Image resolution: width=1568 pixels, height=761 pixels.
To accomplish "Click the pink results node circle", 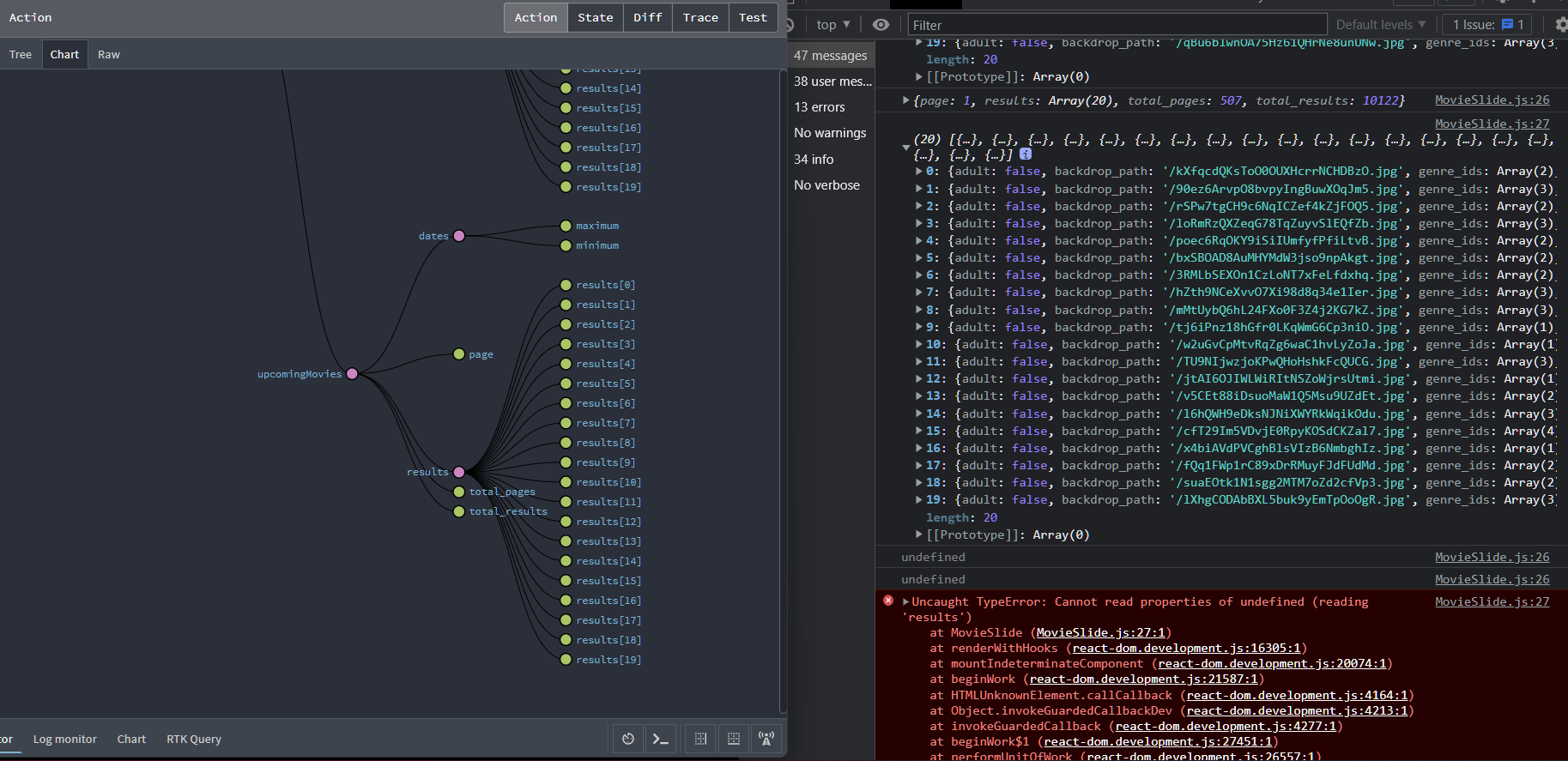I will [459, 472].
